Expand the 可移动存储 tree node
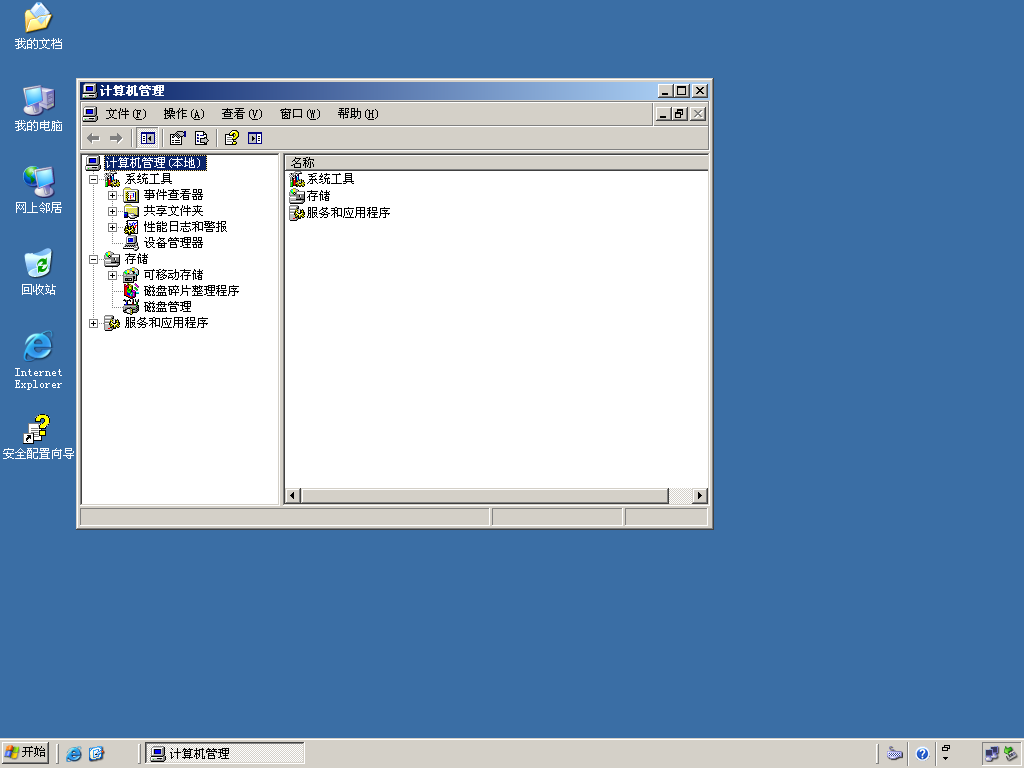The width and height of the screenshot is (1024, 768). [112, 275]
